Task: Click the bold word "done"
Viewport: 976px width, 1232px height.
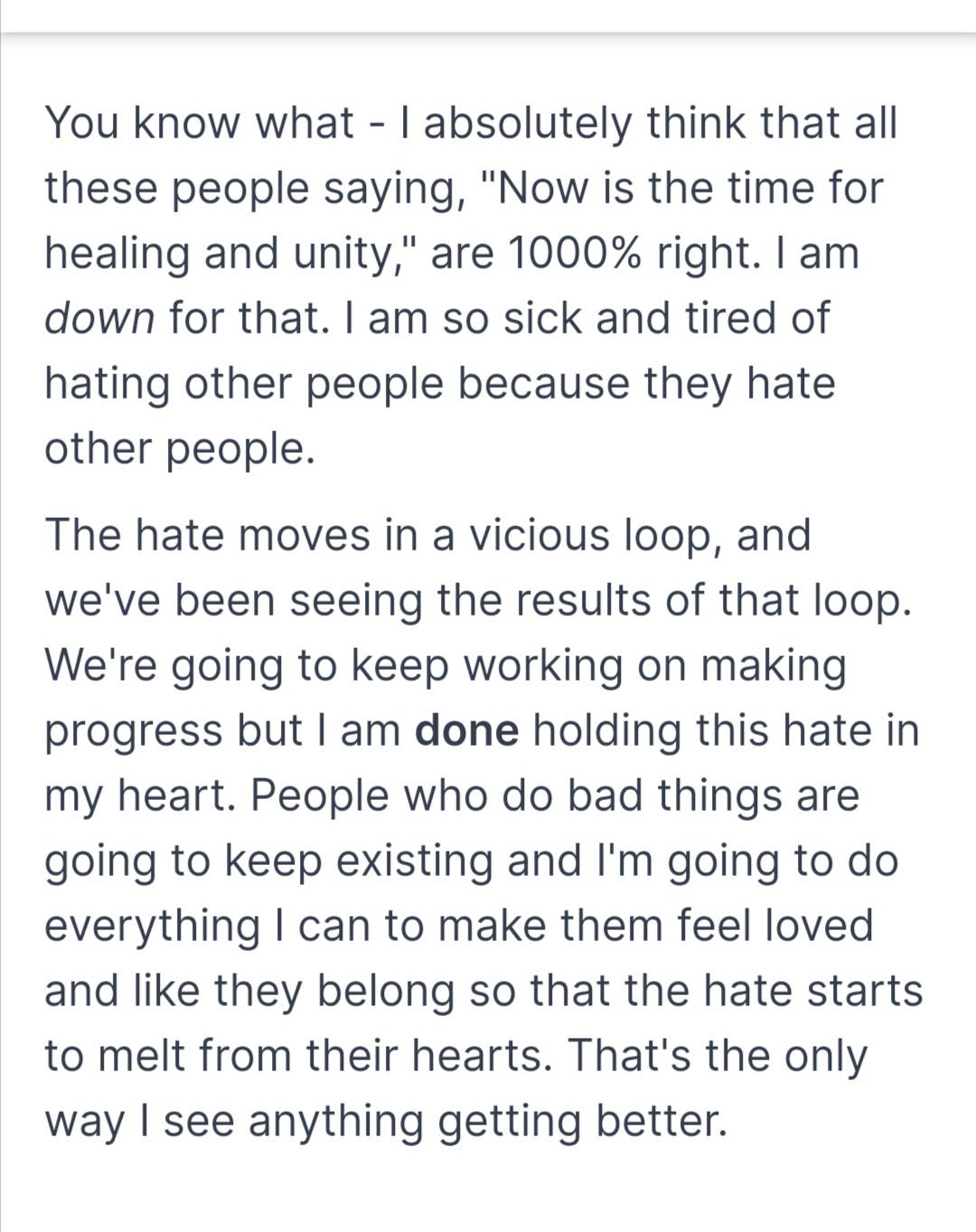Action: [467, 730]
